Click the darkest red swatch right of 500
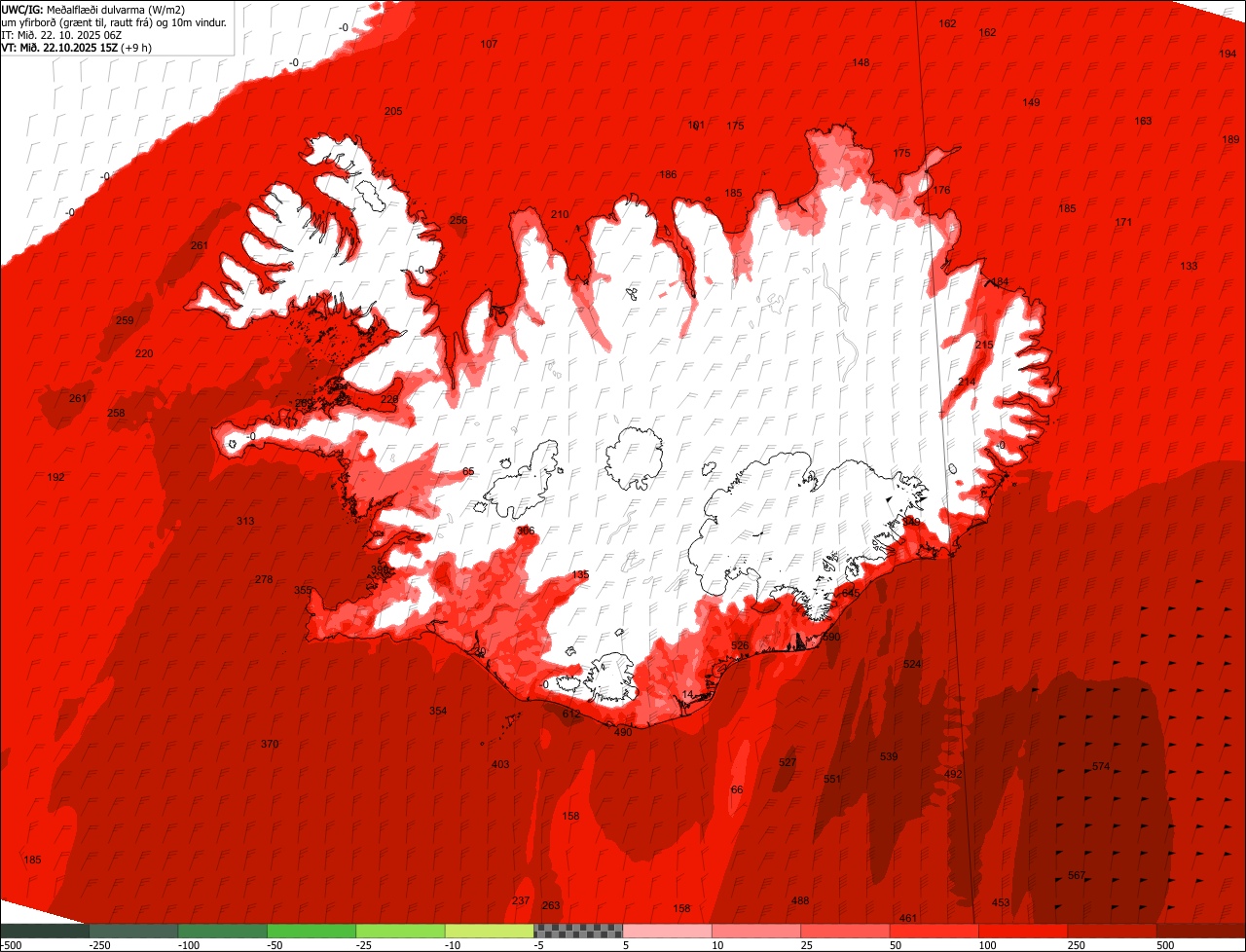 [1201, 931]
